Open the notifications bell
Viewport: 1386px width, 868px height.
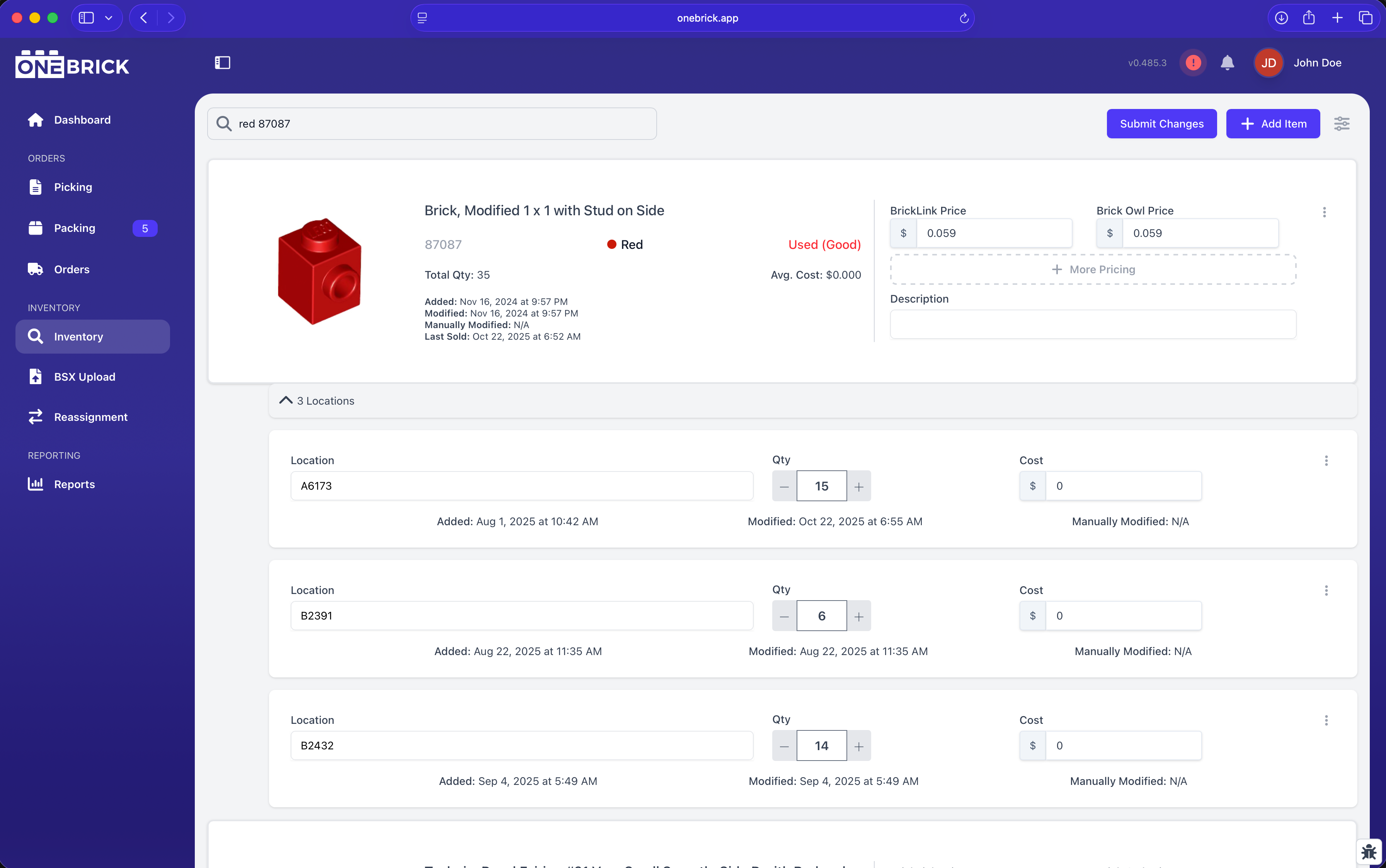pos(1227,63)
